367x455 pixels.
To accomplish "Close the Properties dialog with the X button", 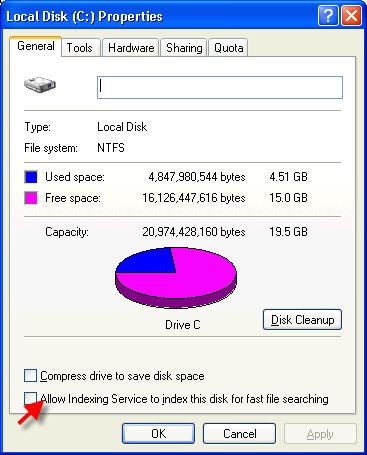I will (351, 16).
